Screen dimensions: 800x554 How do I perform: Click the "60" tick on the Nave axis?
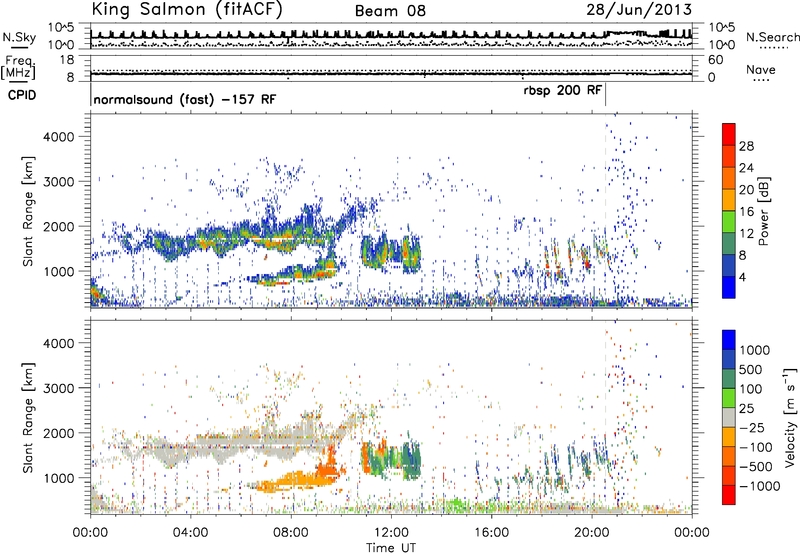pyautogui.click(x=715, y=60)
